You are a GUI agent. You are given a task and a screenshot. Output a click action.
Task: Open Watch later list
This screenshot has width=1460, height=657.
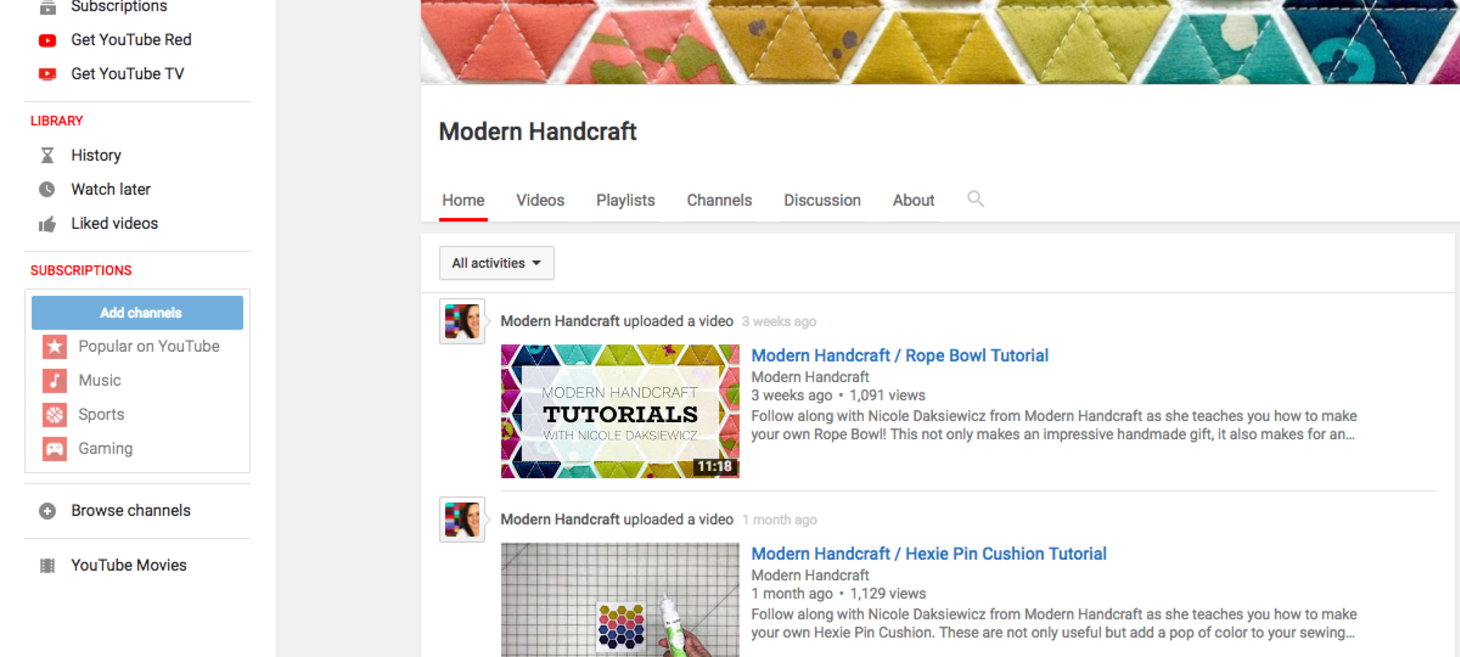click(111, 189)
